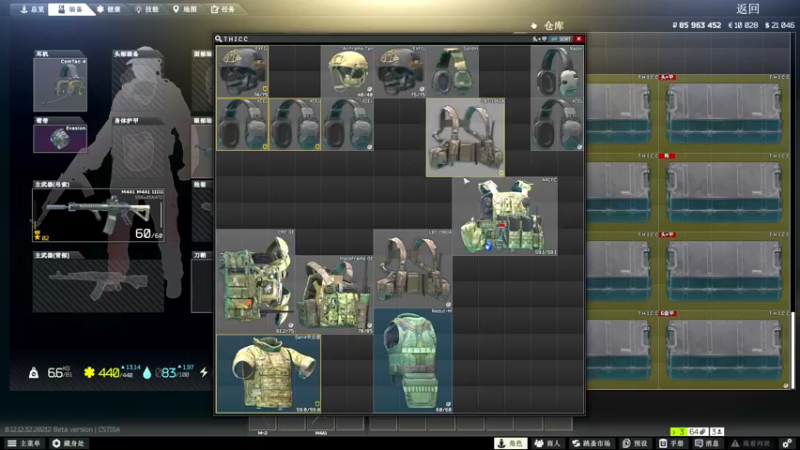Select the Razor headset in top right corner
This screenshot has width=800, height=450.
pyautogui.click(x=557, y=71)
